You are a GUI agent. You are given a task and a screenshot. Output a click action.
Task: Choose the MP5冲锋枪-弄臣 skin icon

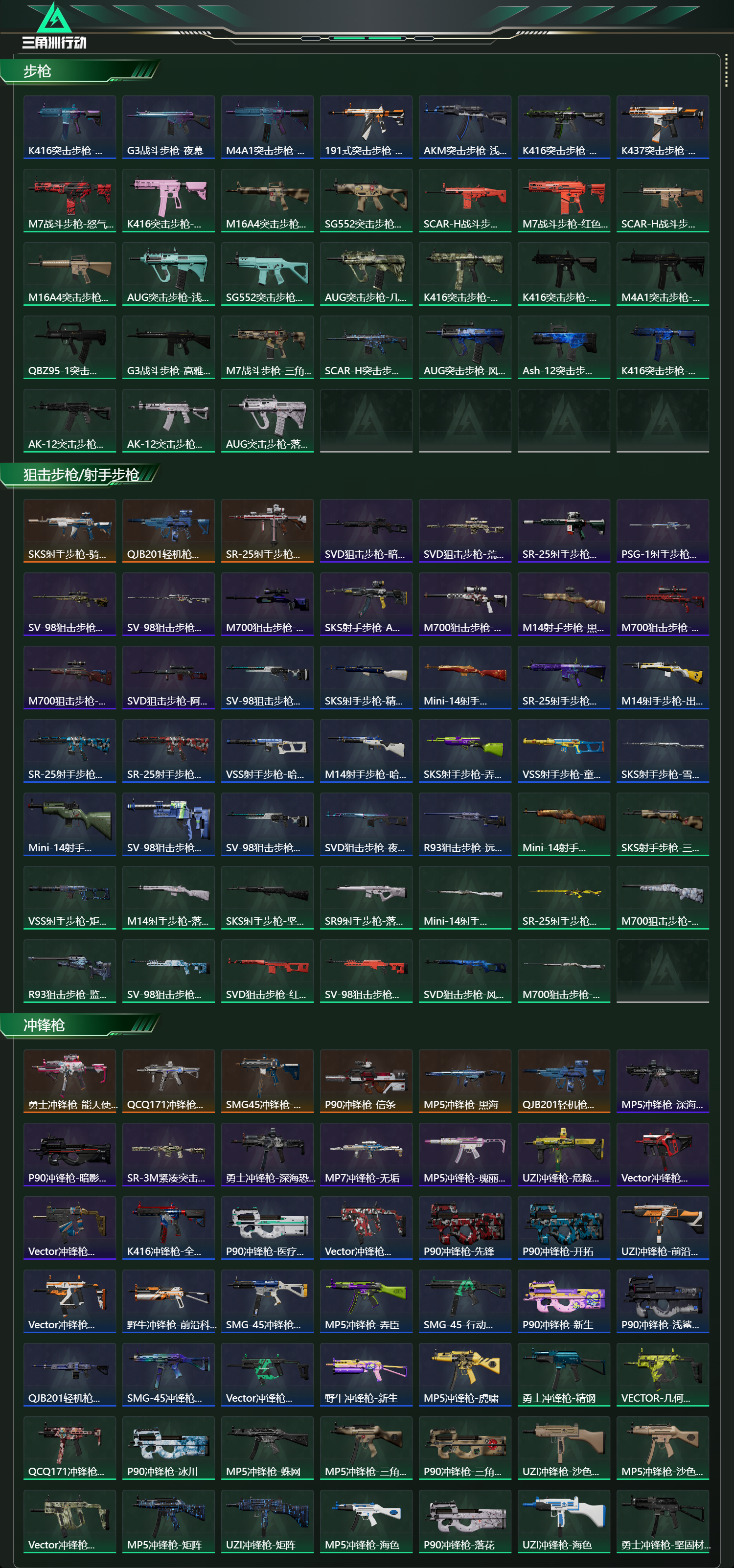pyautogui.click(x=367, y=1301)
